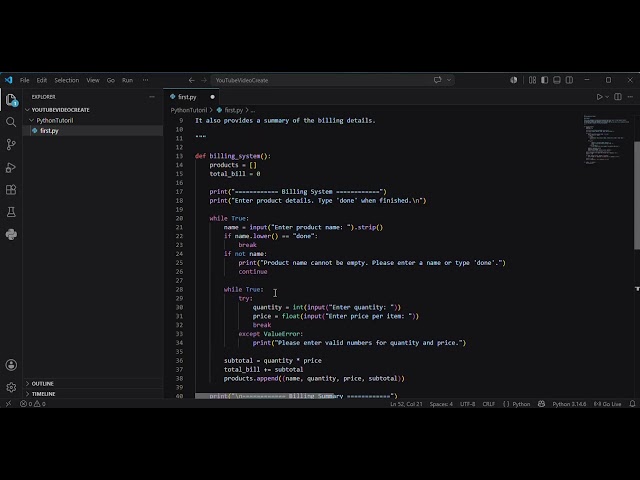Open the View menu
Image resolution: width=640 pixels, height=480 pixels.
coord(93,80)
